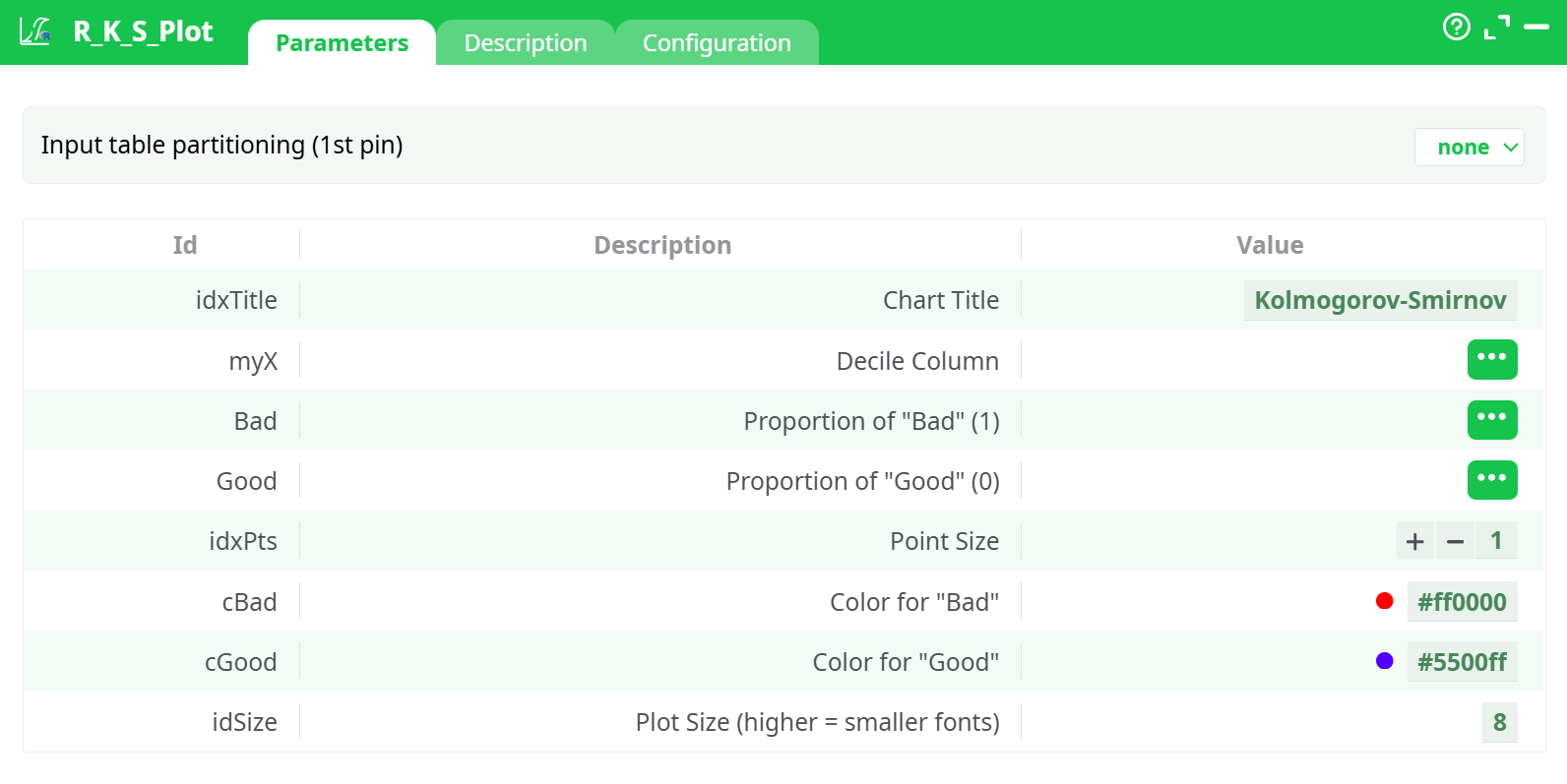Open column picker for Decile Column
This screenshot has height=784, width=1567.
point(1491,359)
